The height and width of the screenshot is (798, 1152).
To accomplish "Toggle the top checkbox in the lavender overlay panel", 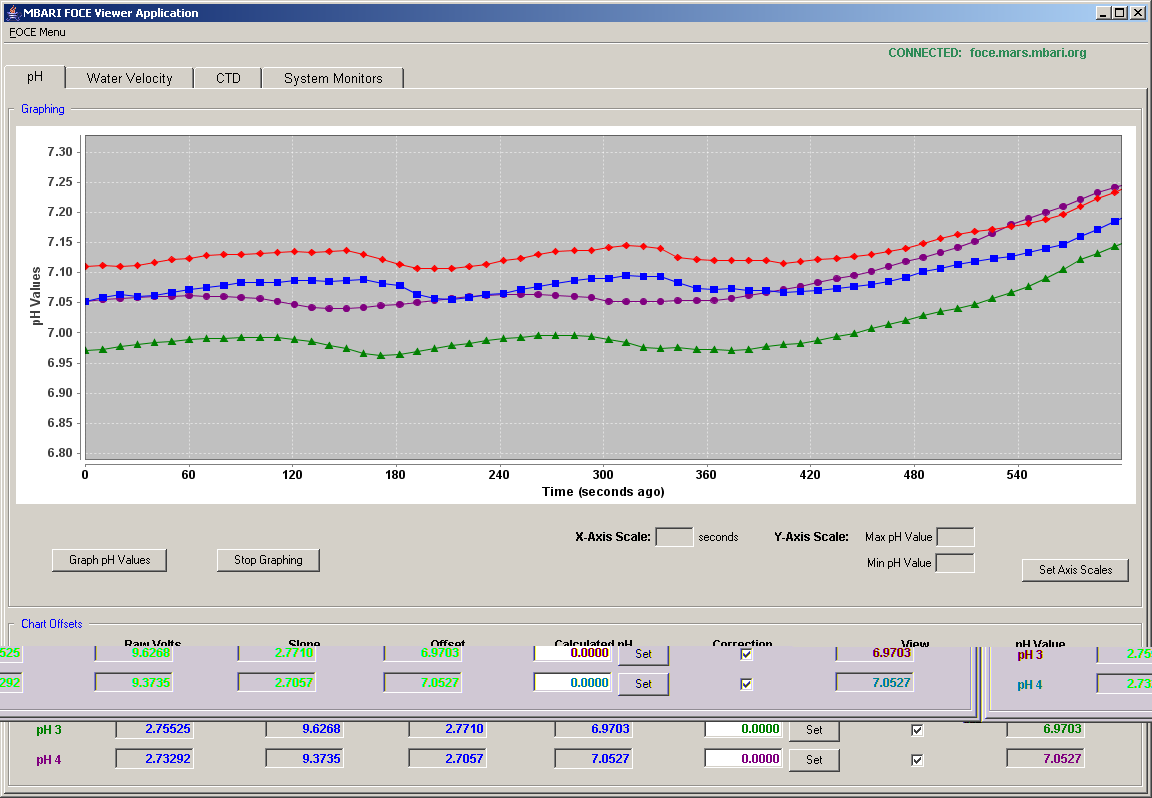I will tap(746, 654).
